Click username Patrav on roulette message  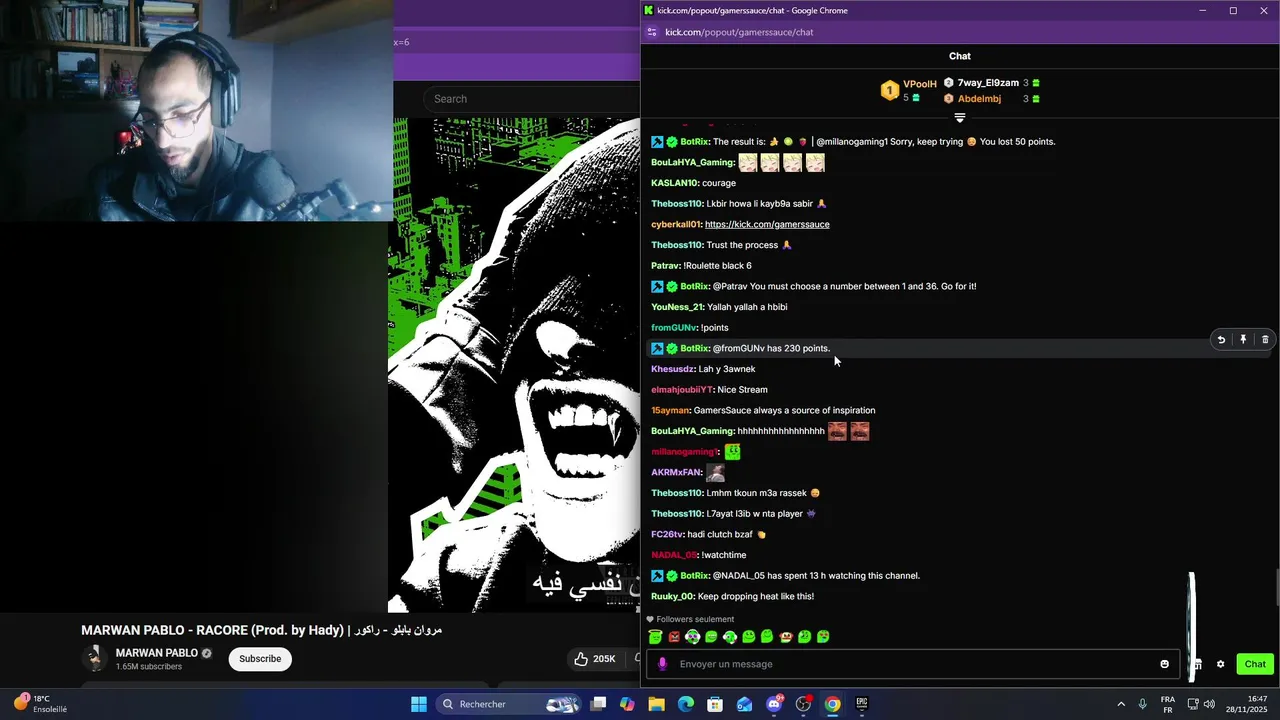(x=665, y=266)
